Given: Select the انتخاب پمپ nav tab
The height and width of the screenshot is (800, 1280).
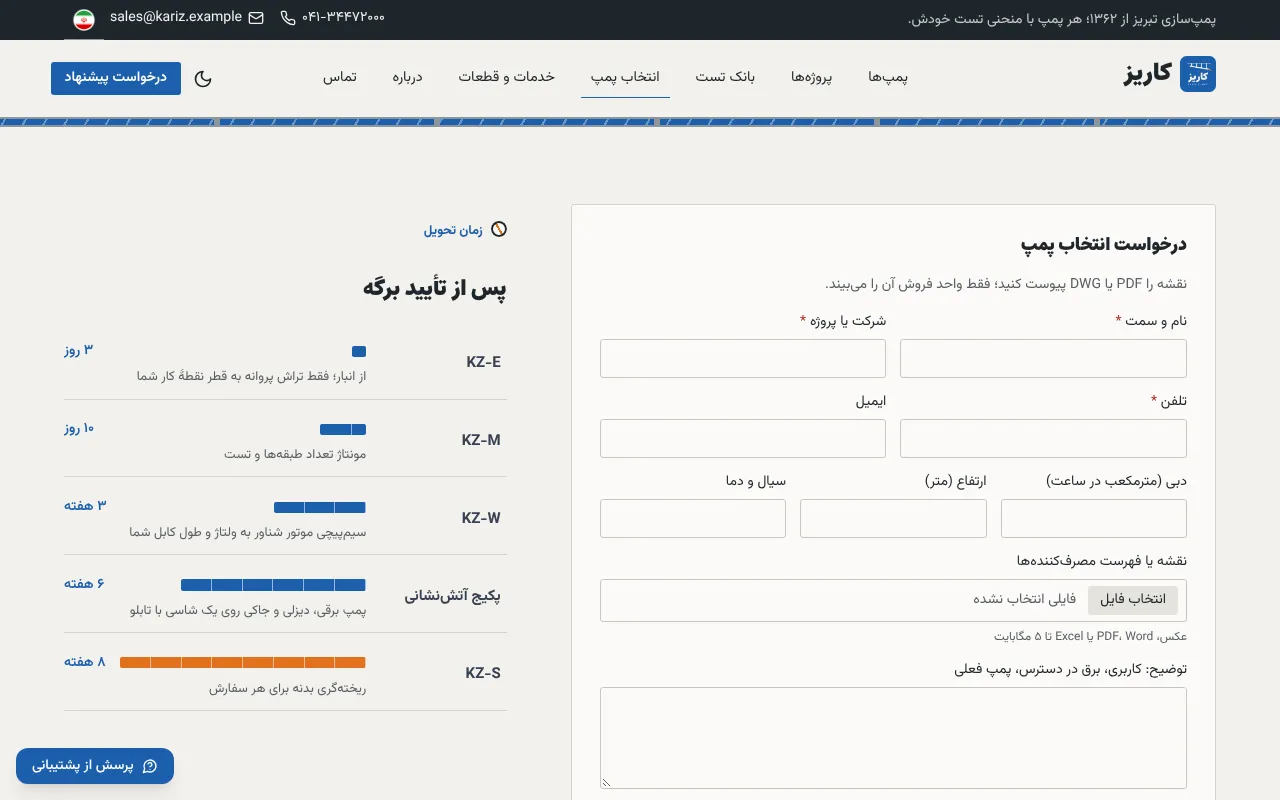Looking at the screenshot, I should coord(625,77).
